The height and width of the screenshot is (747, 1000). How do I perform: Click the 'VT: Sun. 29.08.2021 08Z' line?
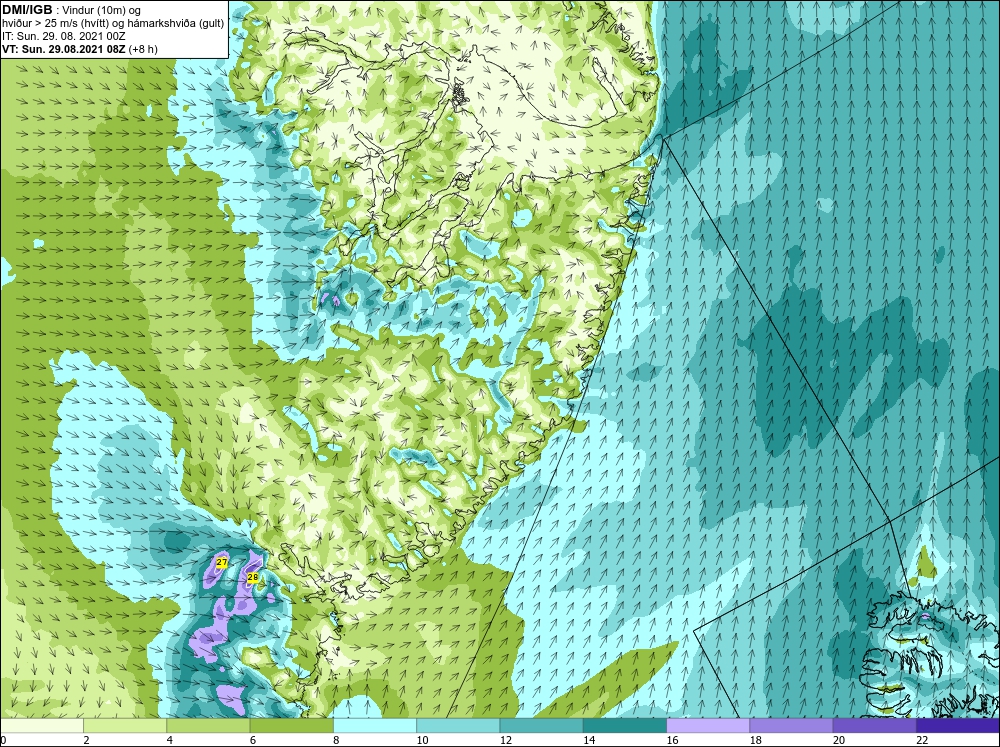[x=64, y=48]
